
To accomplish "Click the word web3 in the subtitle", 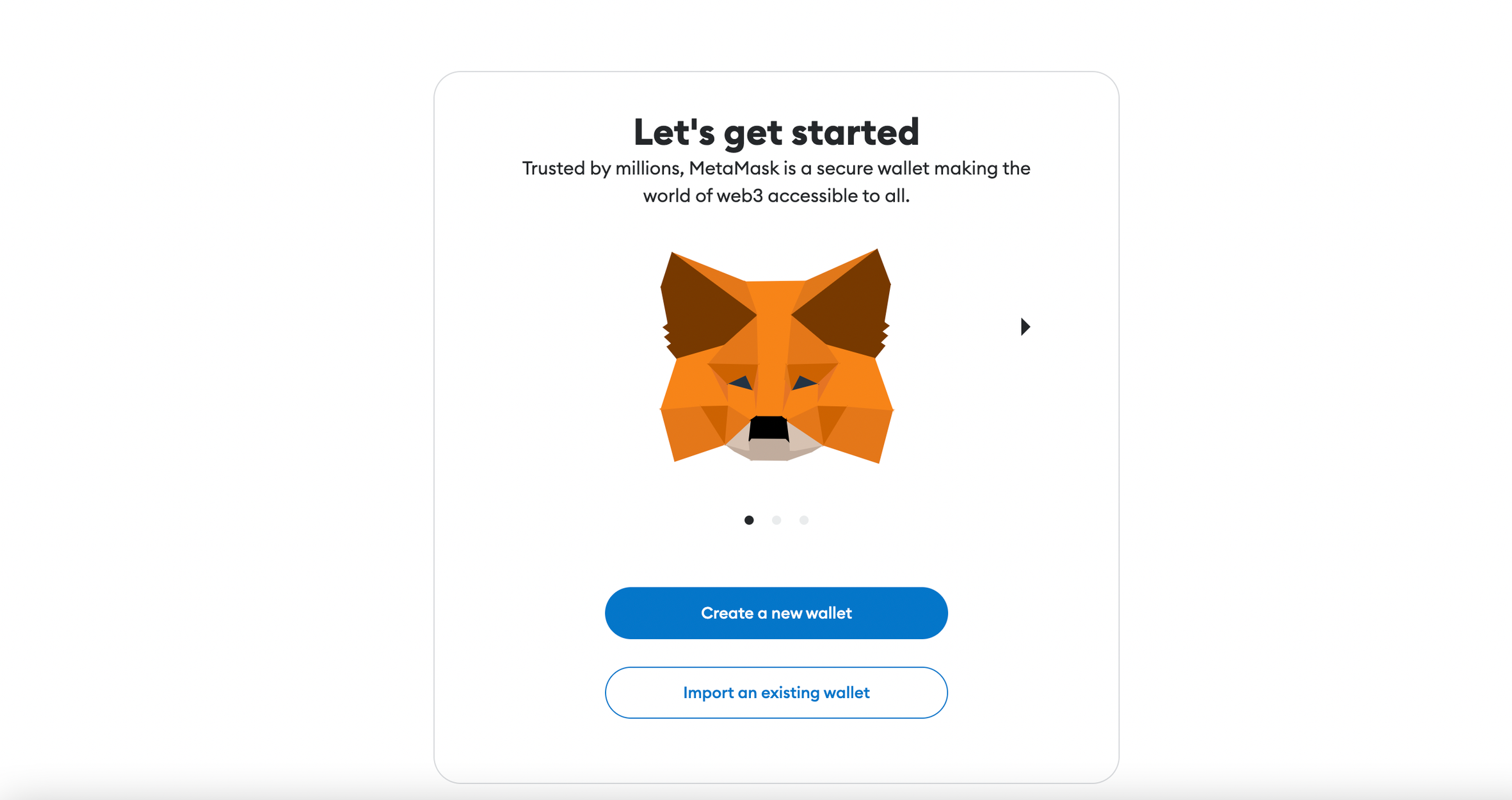I will click(x=739, y=195).
